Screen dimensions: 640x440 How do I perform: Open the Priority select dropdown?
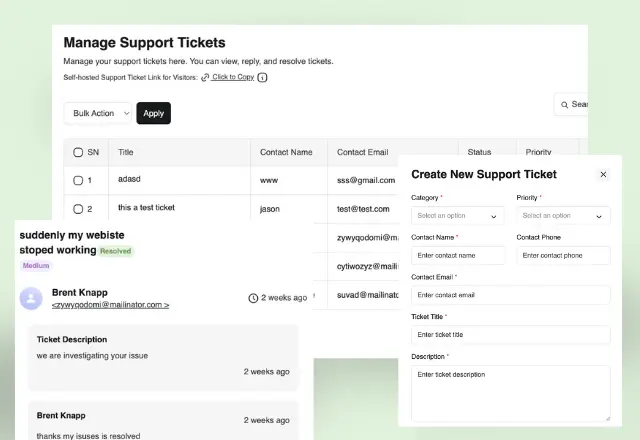pos(563,216)
